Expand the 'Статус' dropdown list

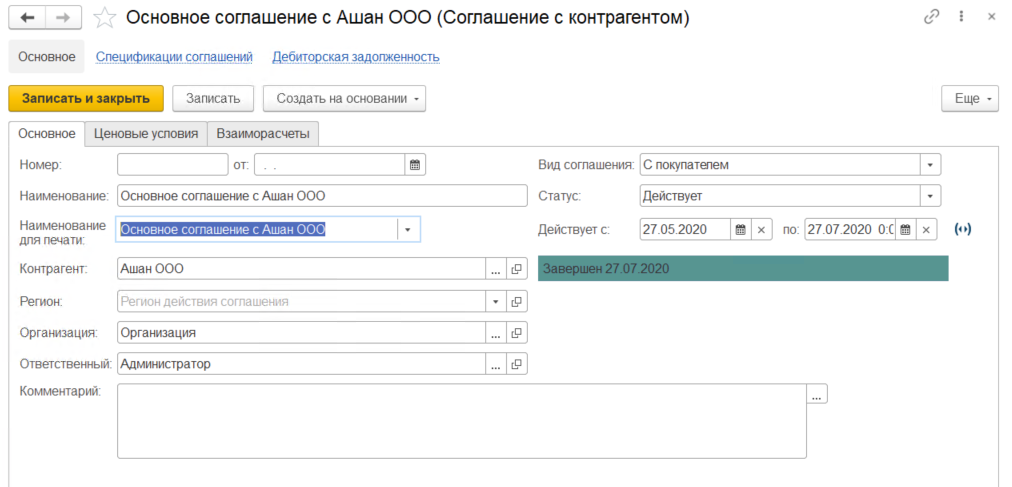pos(930,196)
